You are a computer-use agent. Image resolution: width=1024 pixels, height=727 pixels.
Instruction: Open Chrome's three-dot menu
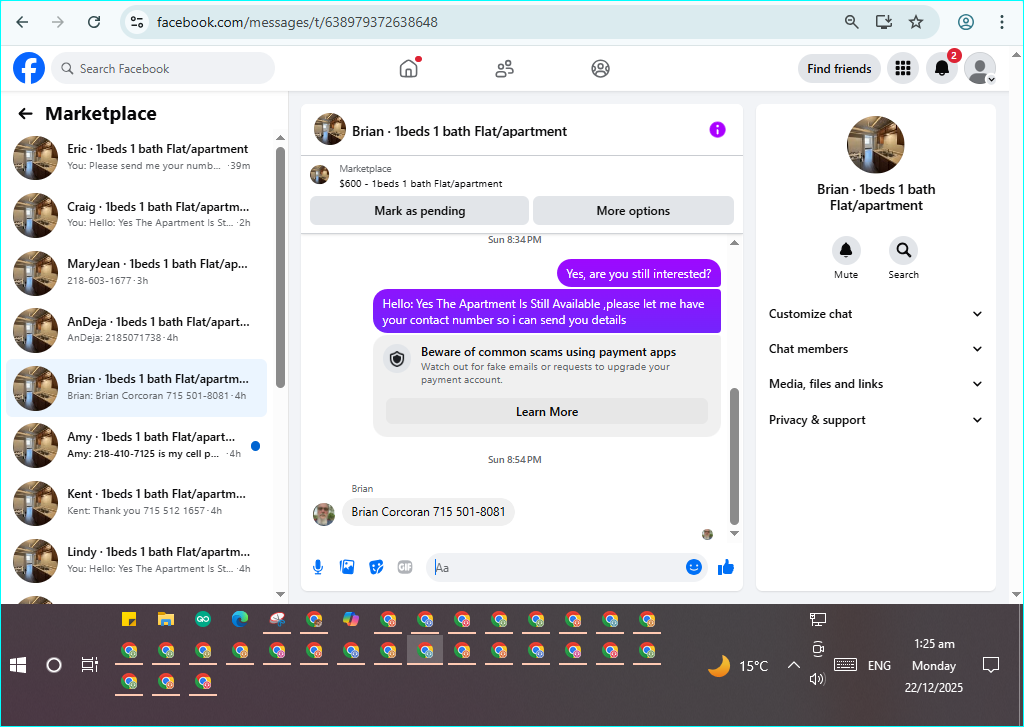pyautogui.click(x=1002, y=22)
